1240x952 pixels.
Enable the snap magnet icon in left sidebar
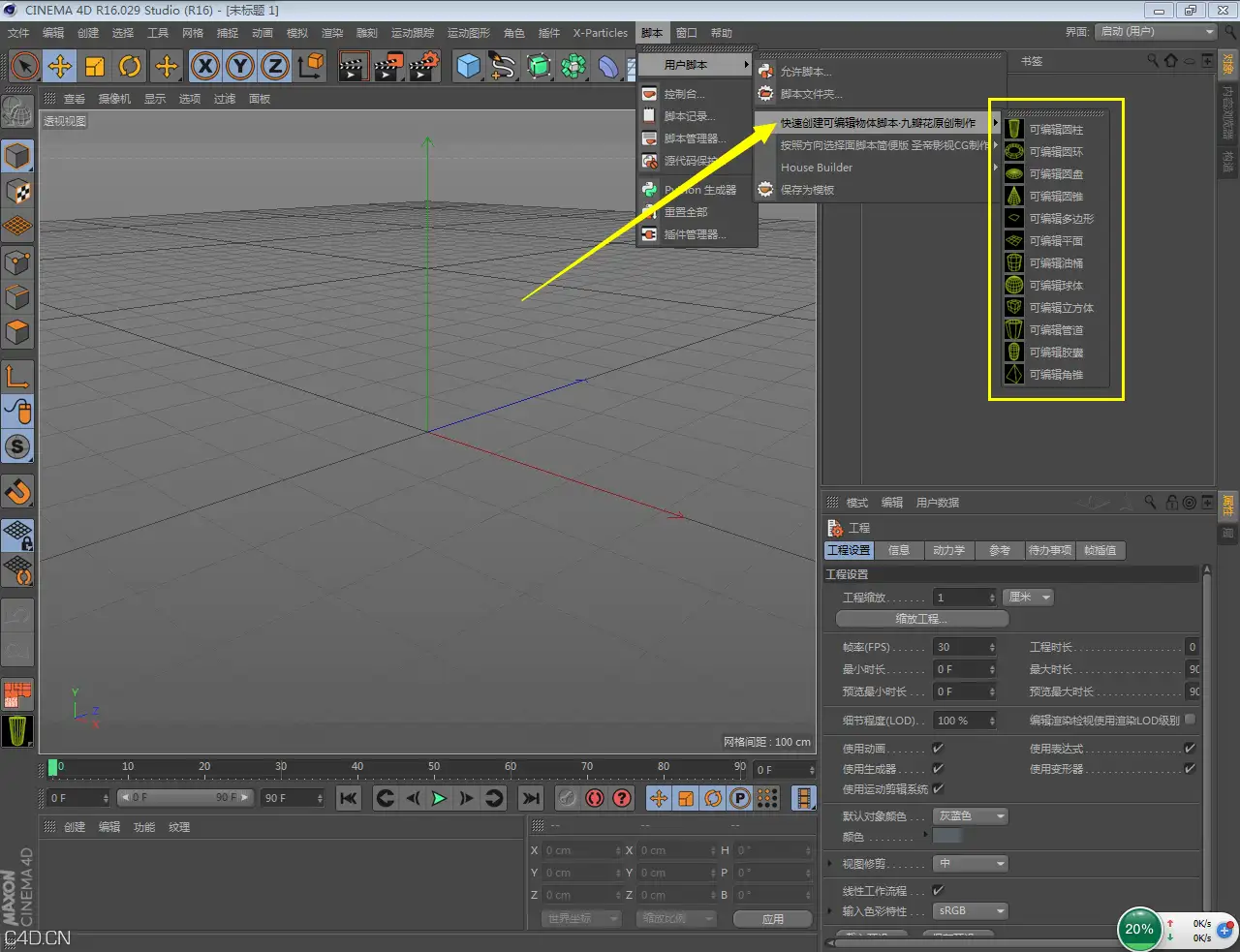[x=17, y=491]
